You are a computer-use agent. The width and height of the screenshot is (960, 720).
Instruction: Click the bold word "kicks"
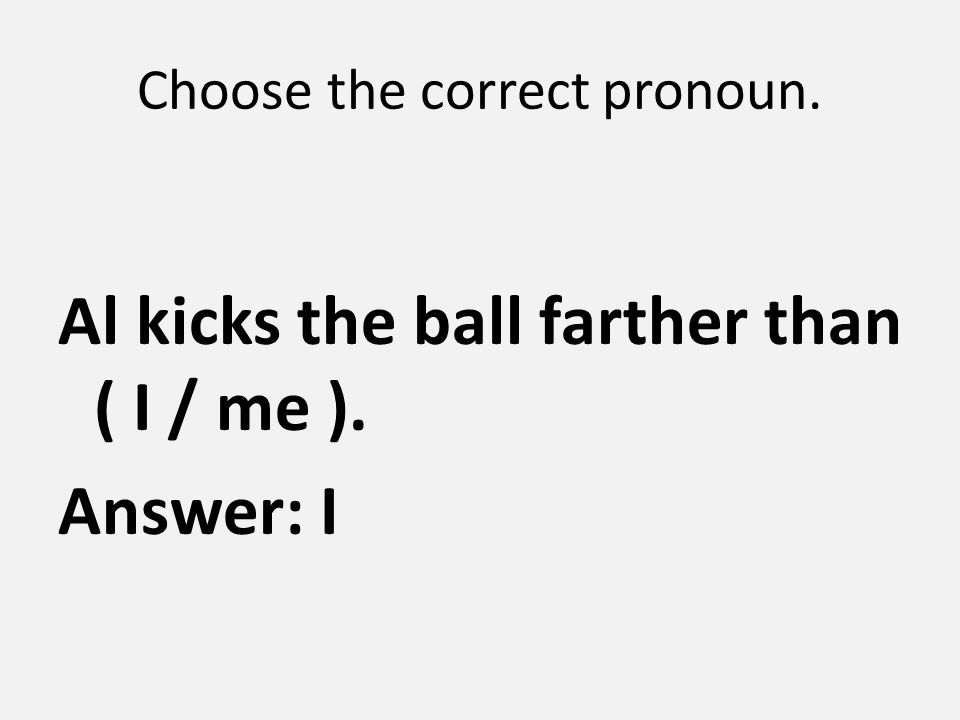pyautogui.click(x=209, y=321)
